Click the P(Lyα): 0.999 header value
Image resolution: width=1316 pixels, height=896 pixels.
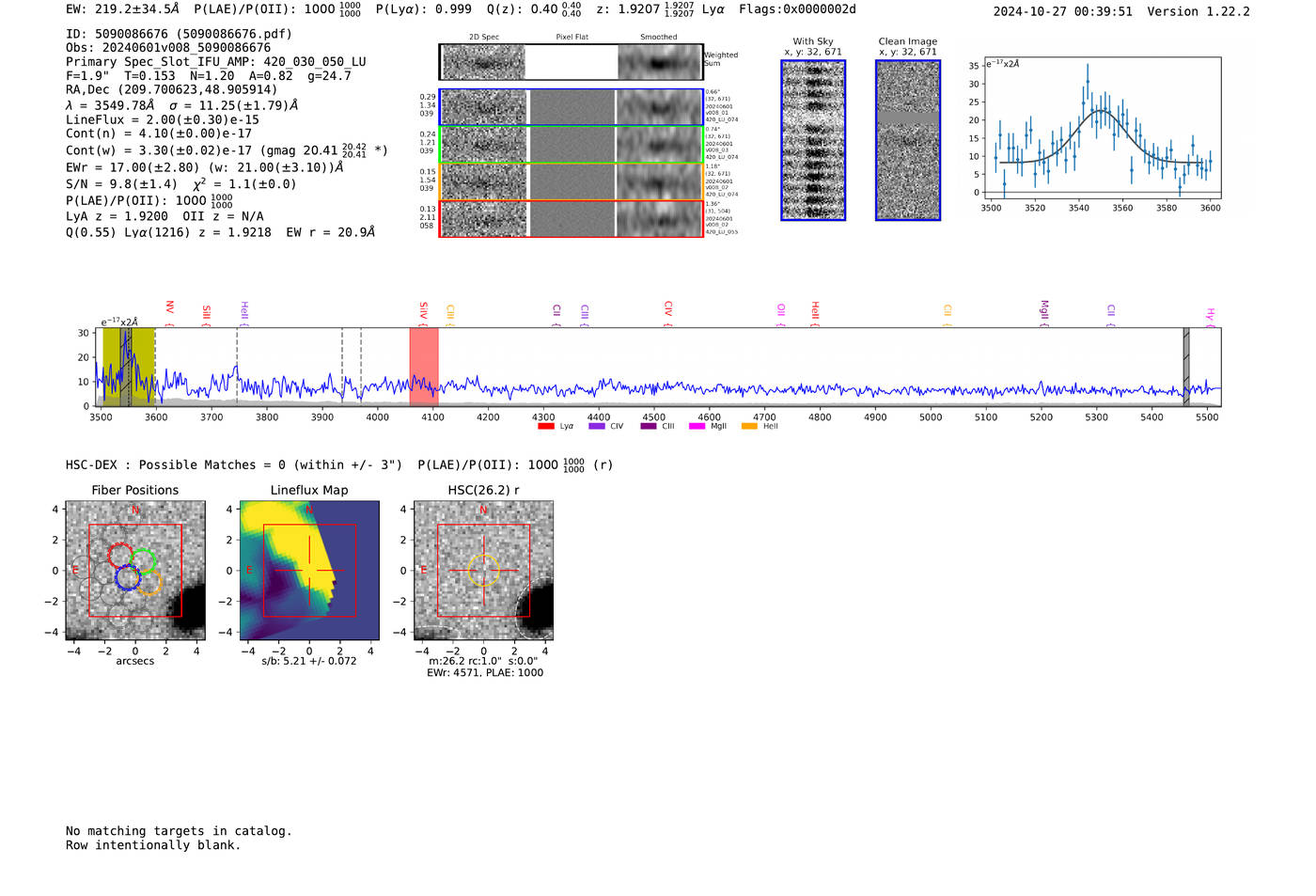[424, 9]
